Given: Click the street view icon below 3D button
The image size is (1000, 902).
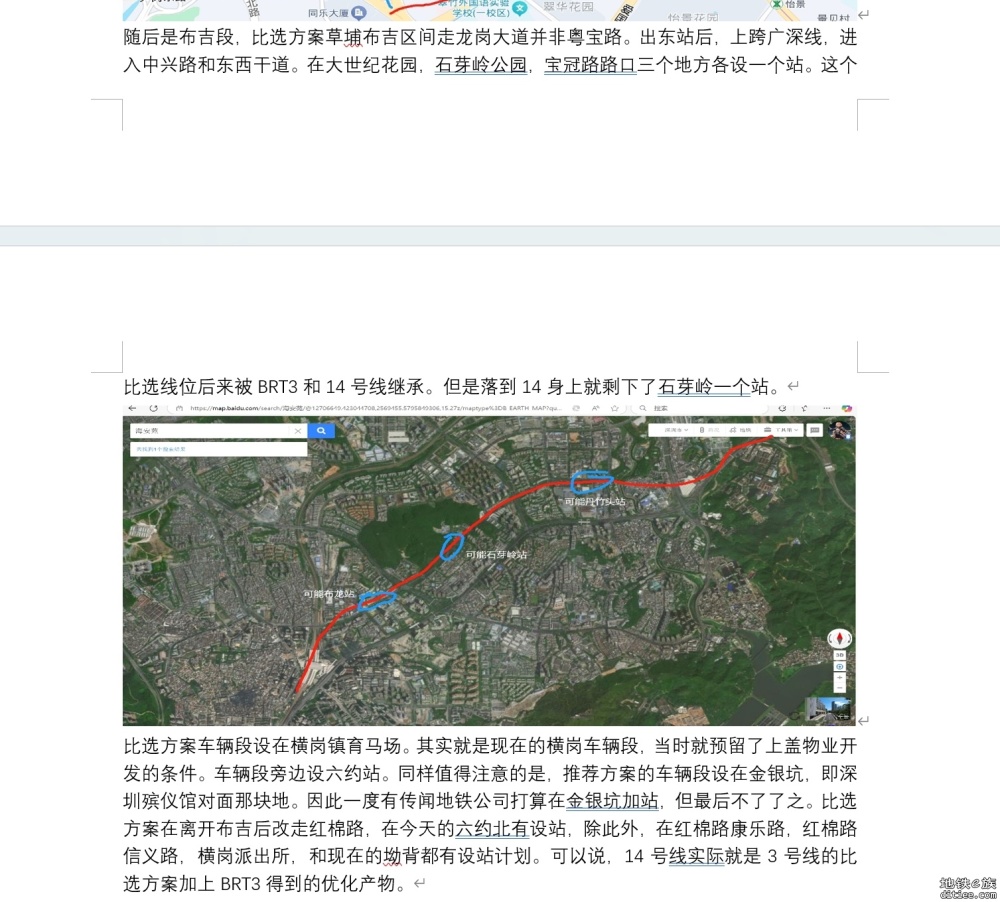Looking at the screenshot, I should [x=839, y=666].
